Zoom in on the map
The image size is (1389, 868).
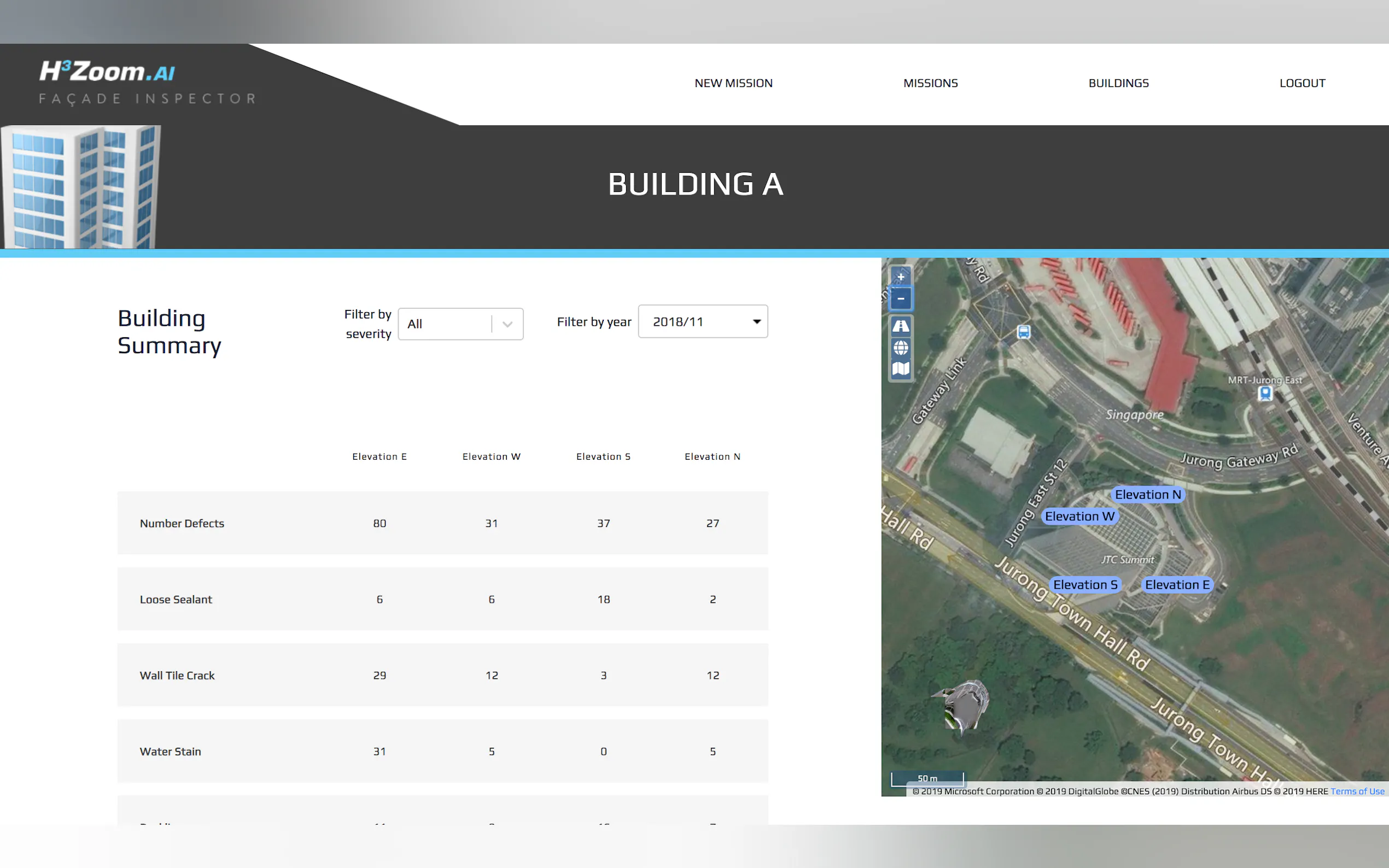click(900, 277)
